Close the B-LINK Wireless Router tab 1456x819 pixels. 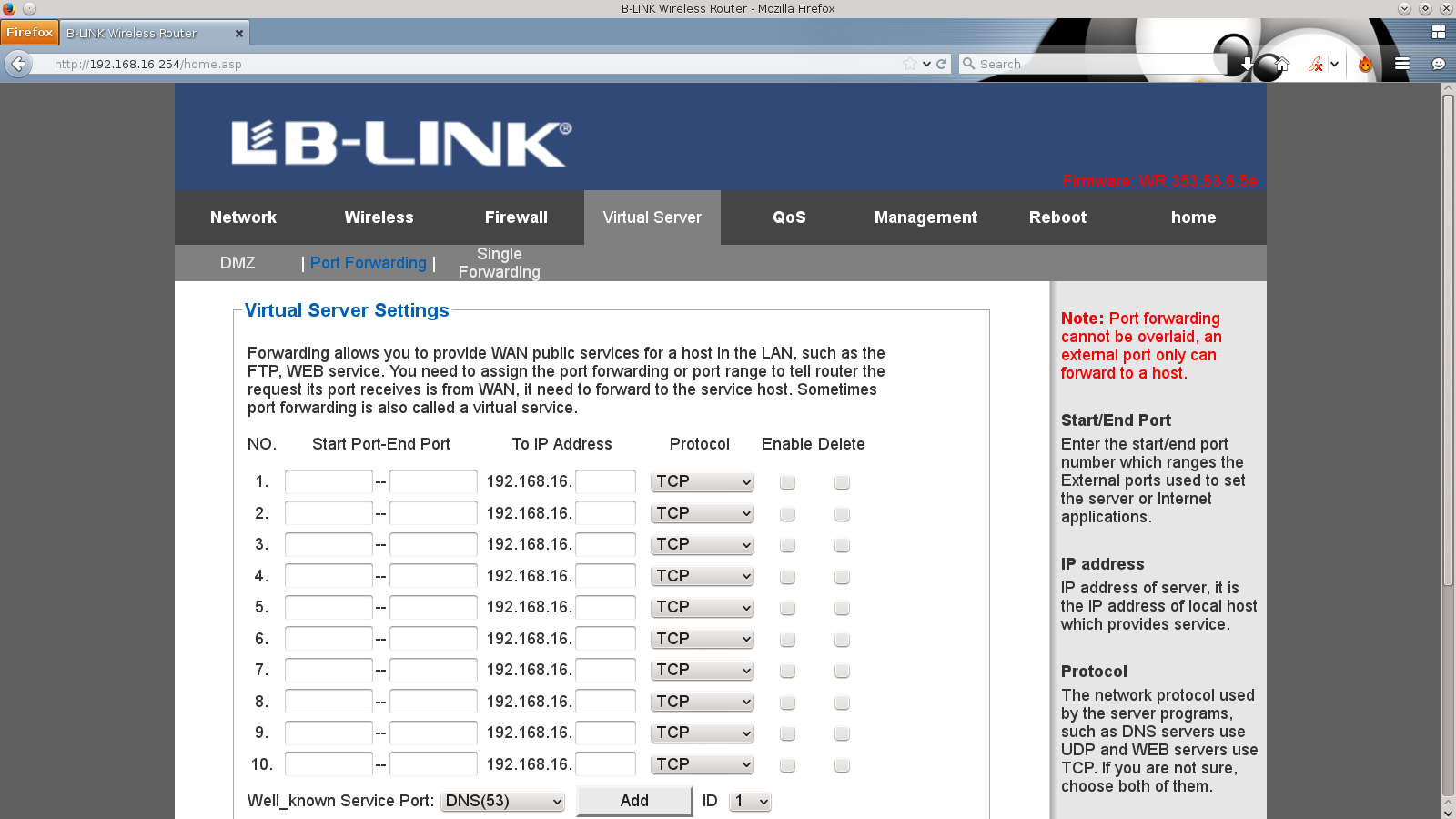coord(239,33)
